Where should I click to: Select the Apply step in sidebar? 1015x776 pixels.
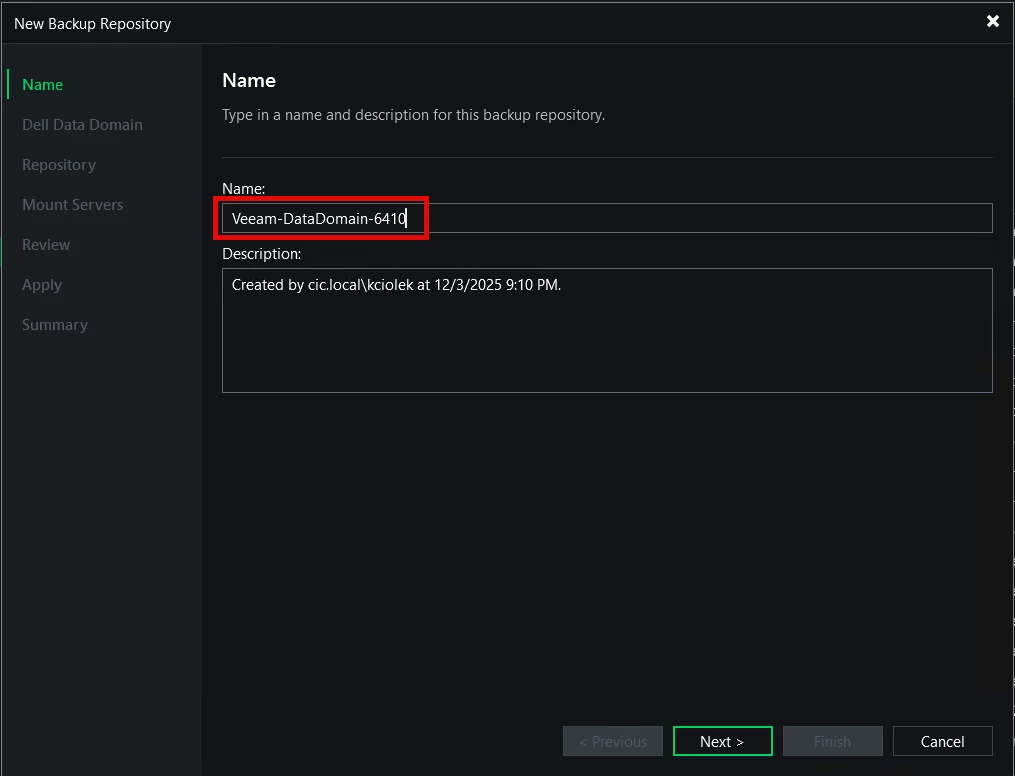[42, 285]
